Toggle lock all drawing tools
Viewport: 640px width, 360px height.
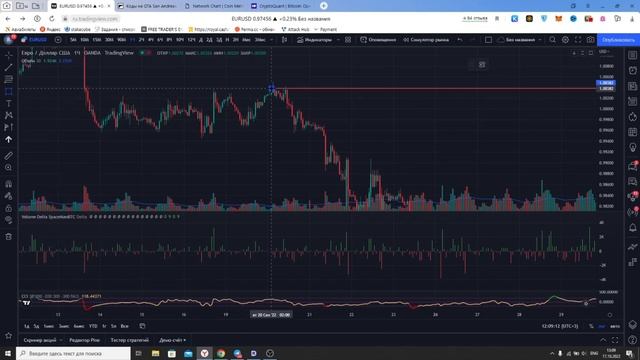[9, 208]
